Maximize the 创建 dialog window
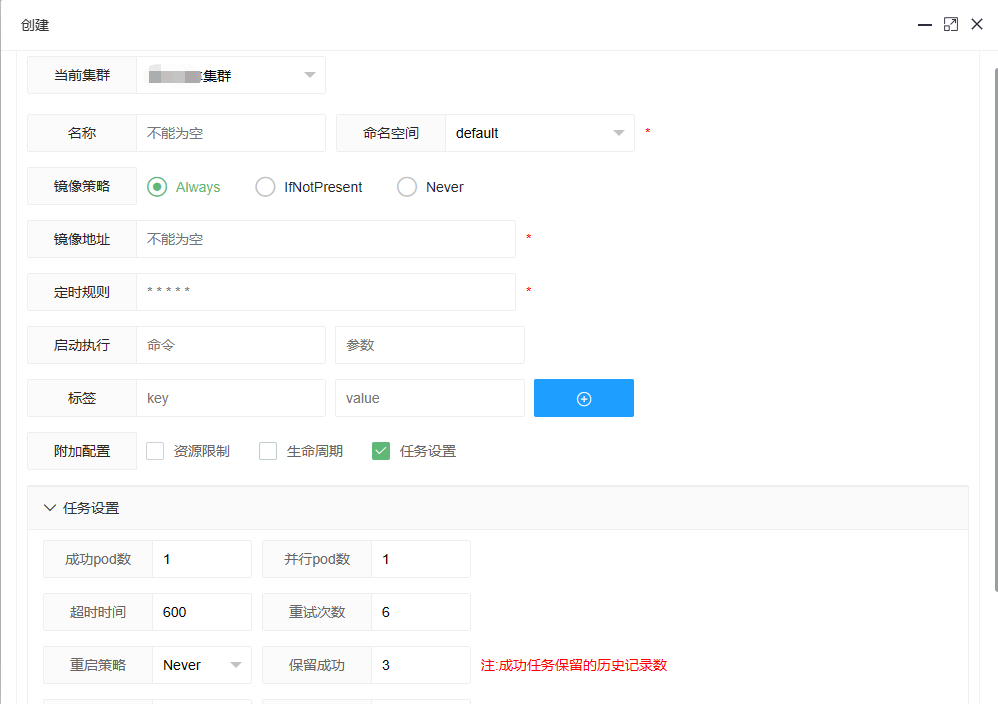This screenshot has height=704, width=998. (x=951, y=25)
